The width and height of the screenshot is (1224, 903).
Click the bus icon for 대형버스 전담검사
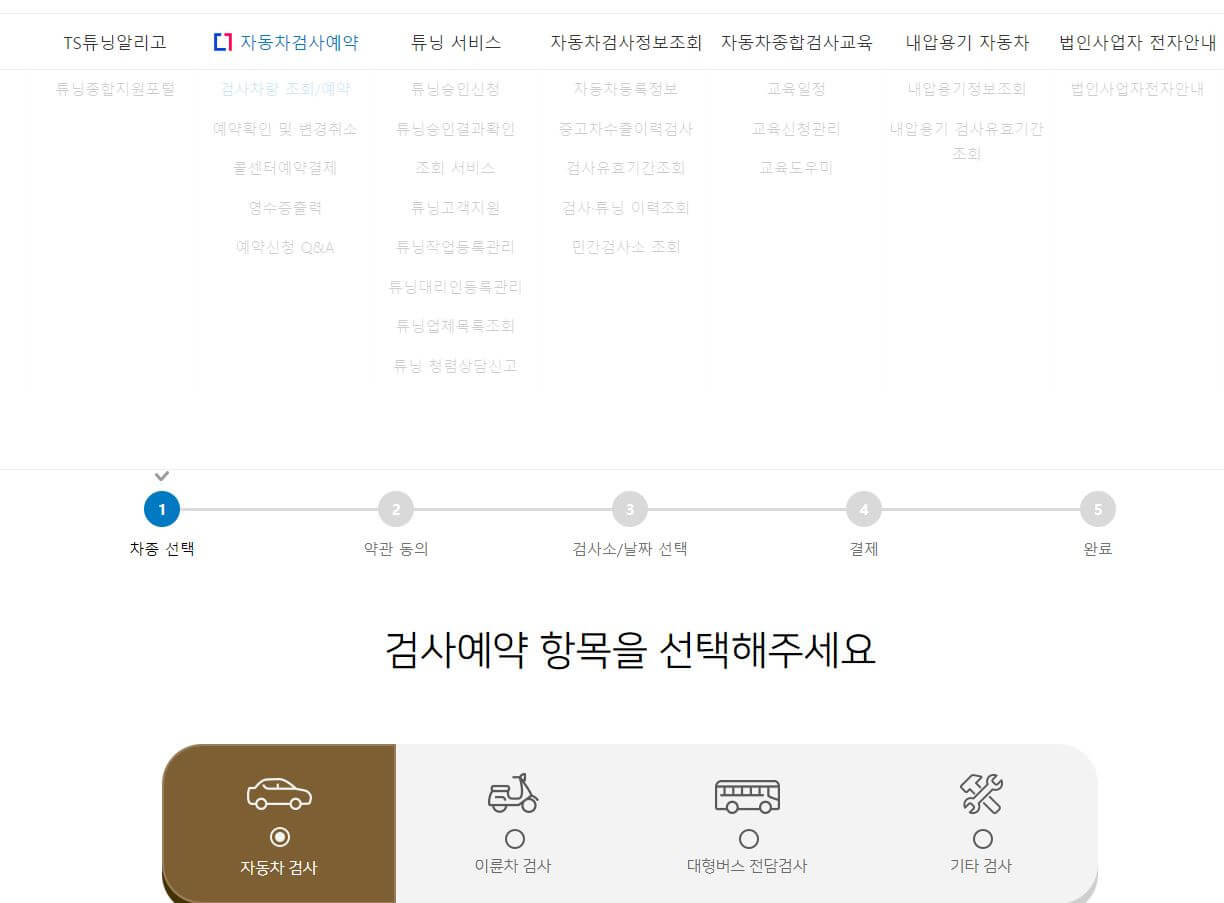[748, 795]
